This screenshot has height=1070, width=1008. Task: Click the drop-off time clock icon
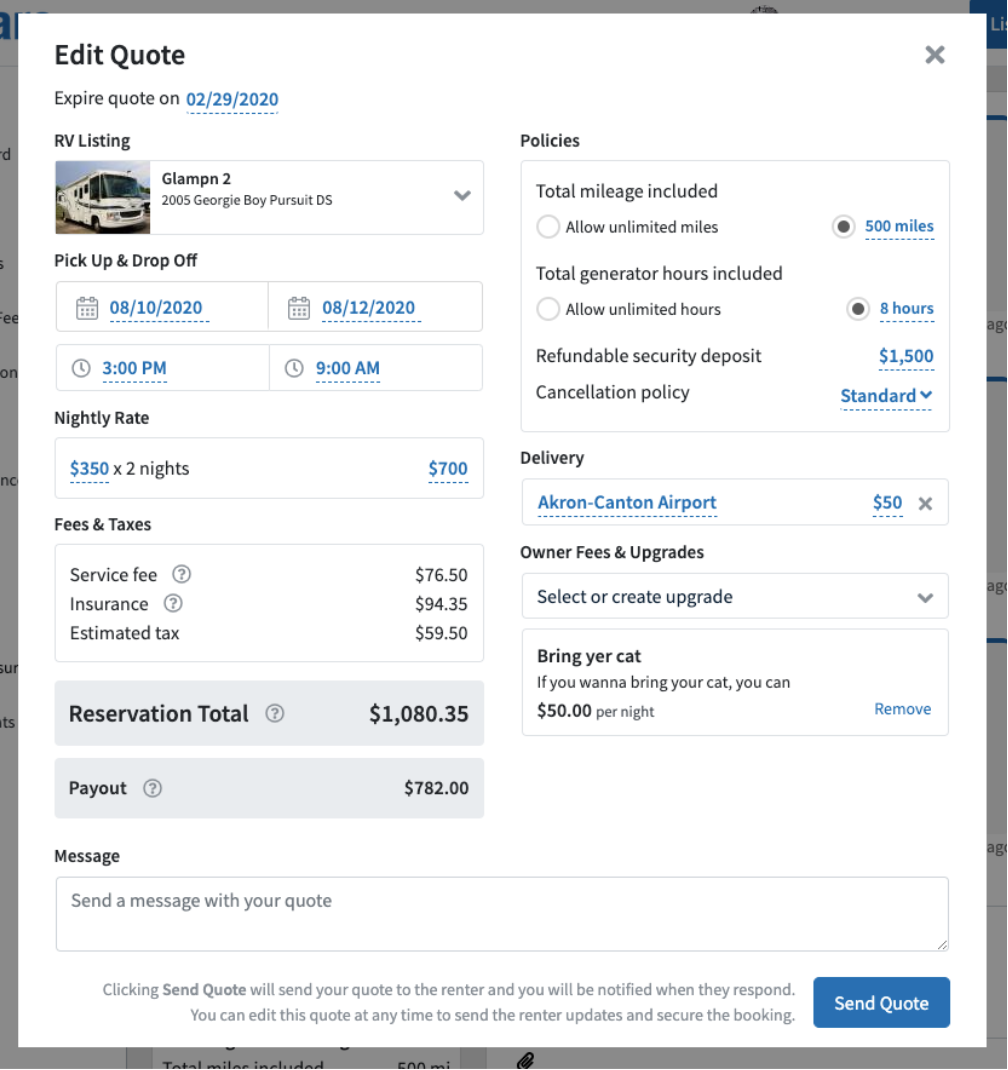293,368
